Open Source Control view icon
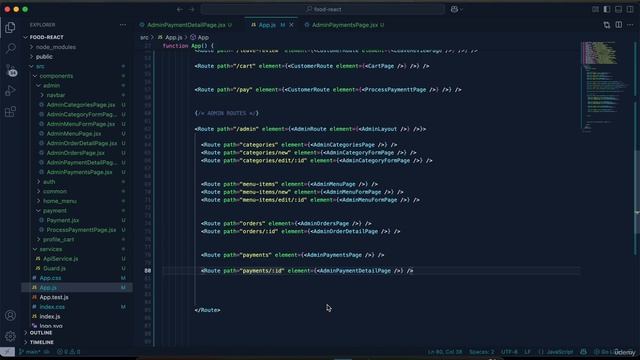Image resolution: width=640 pixels, height=360 pixels. pyautogui.click(x=11, y=70)
